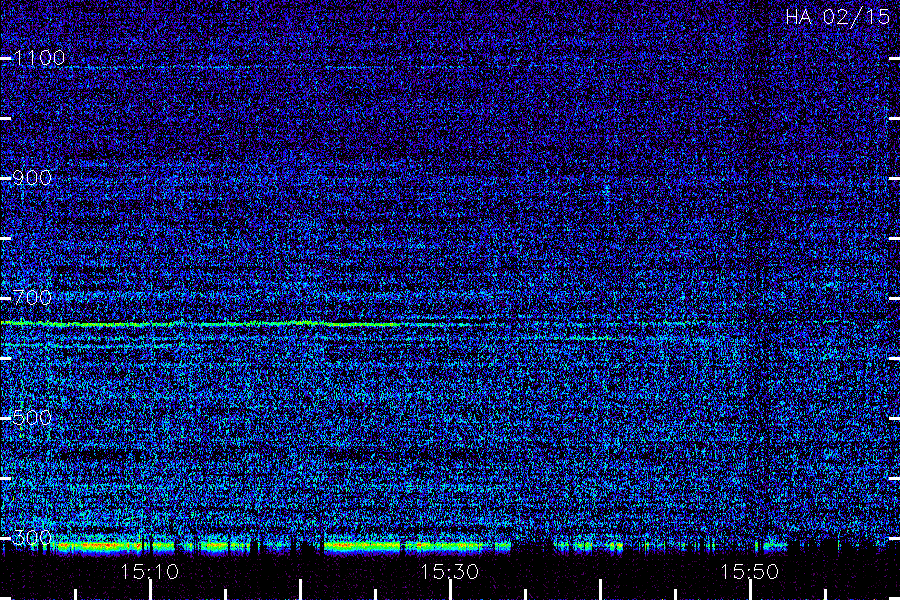
Task: Click the 15:50 time axis label
Action: point(749,571)
